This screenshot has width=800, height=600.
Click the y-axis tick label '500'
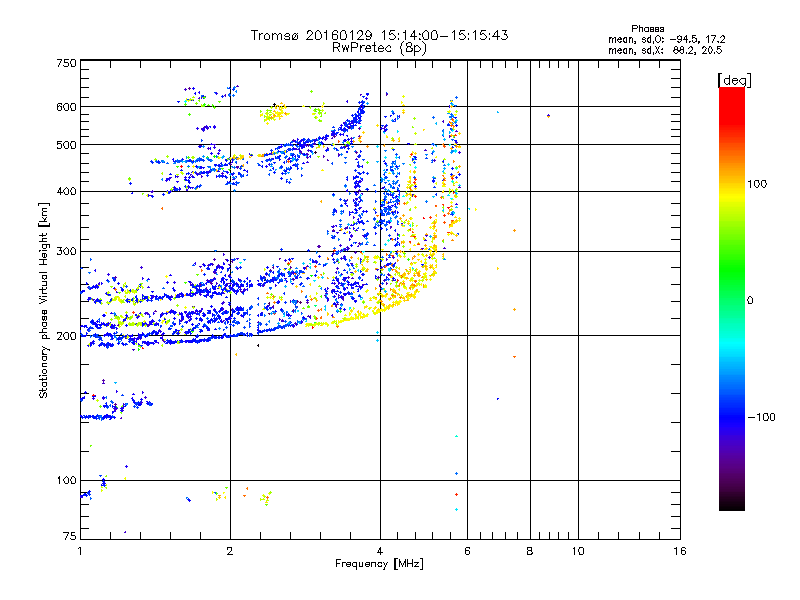[66, 145]
